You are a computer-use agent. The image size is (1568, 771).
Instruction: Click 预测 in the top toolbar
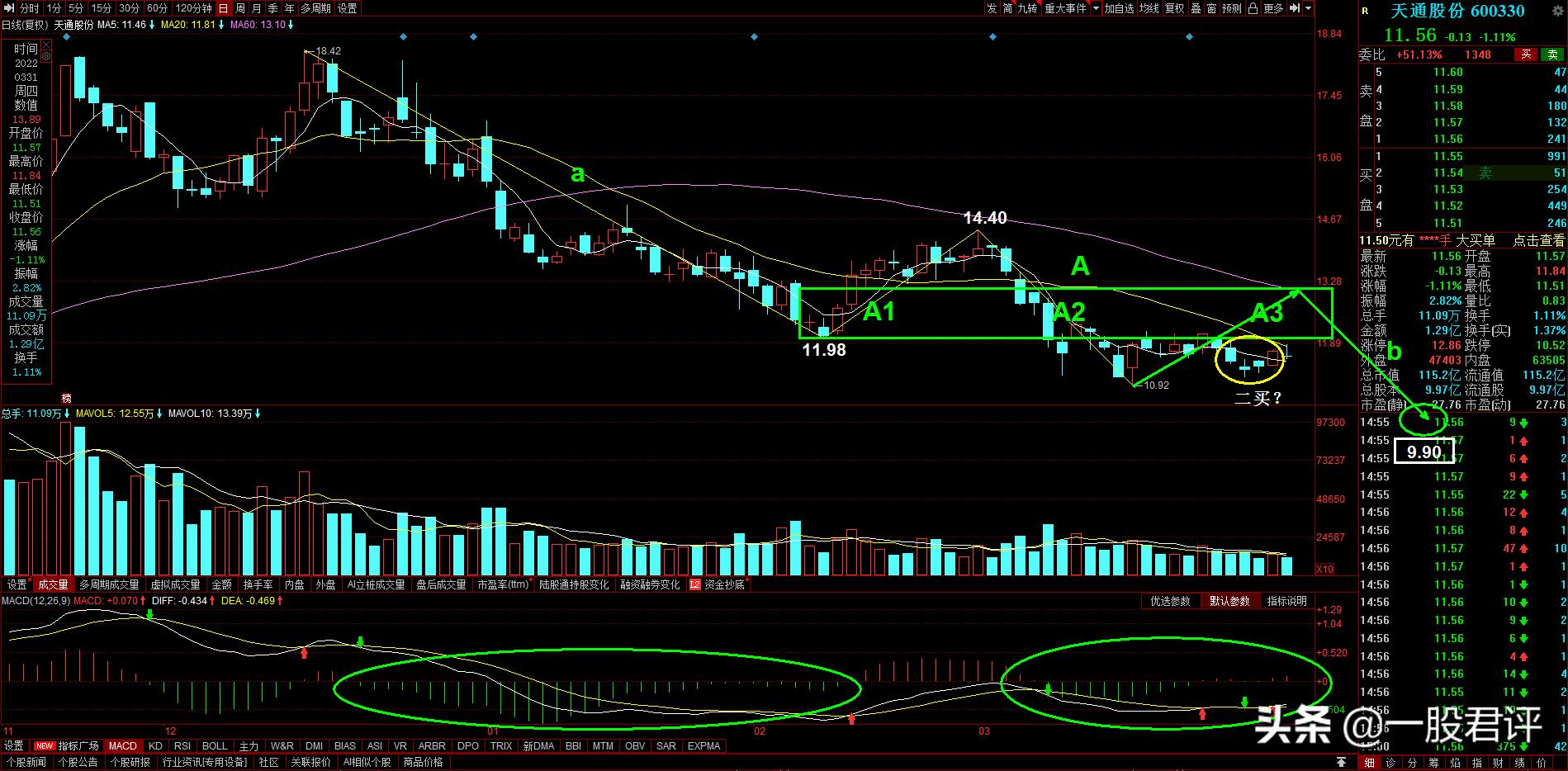[1231, 8]
